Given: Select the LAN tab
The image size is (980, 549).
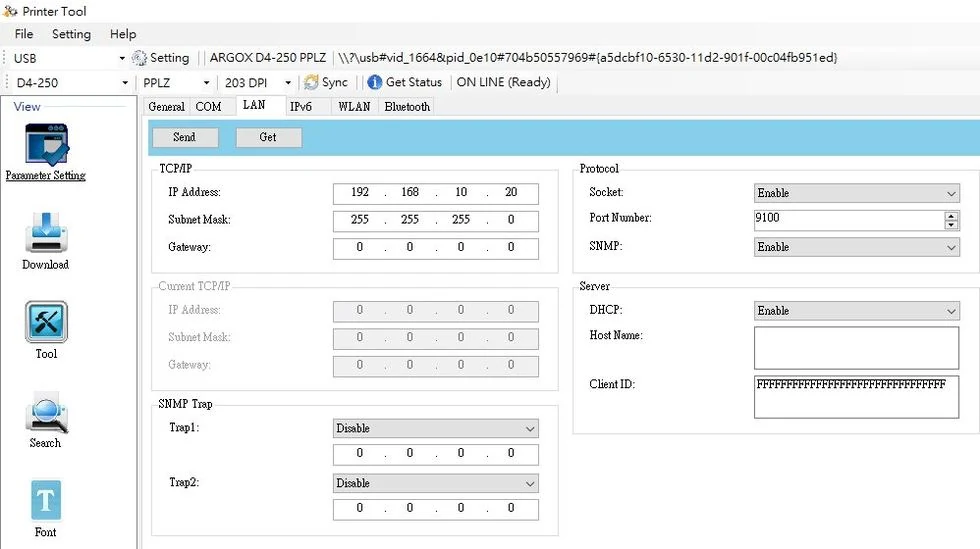Looking at the screenshot, I should click(x=254, y=105).
